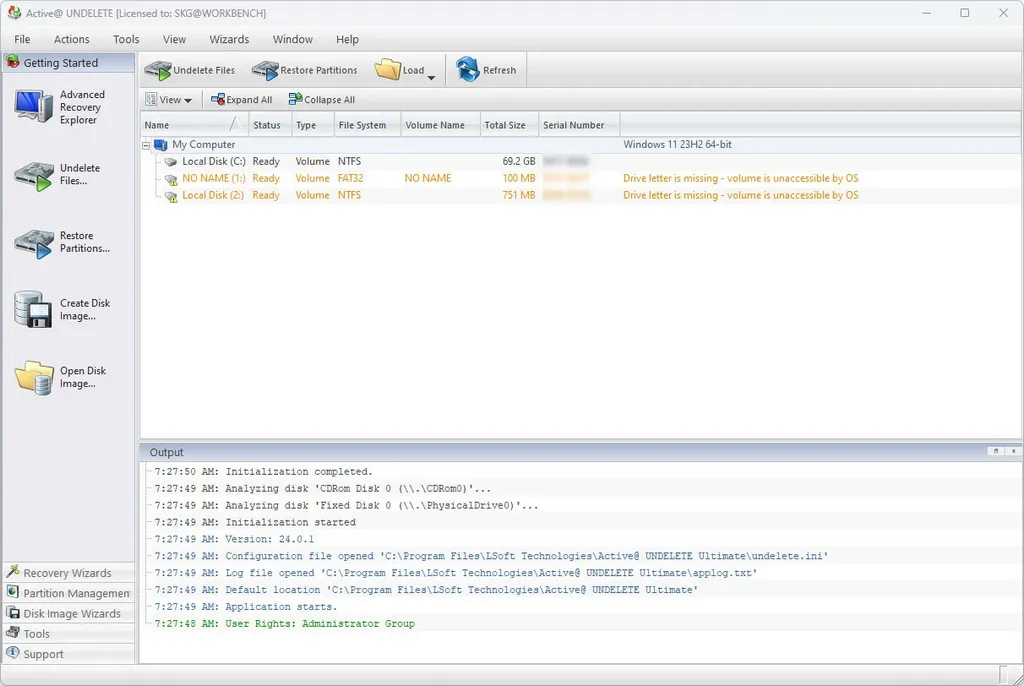Sort the list by Name column header
1024x686 pixels.
(194, 125)
